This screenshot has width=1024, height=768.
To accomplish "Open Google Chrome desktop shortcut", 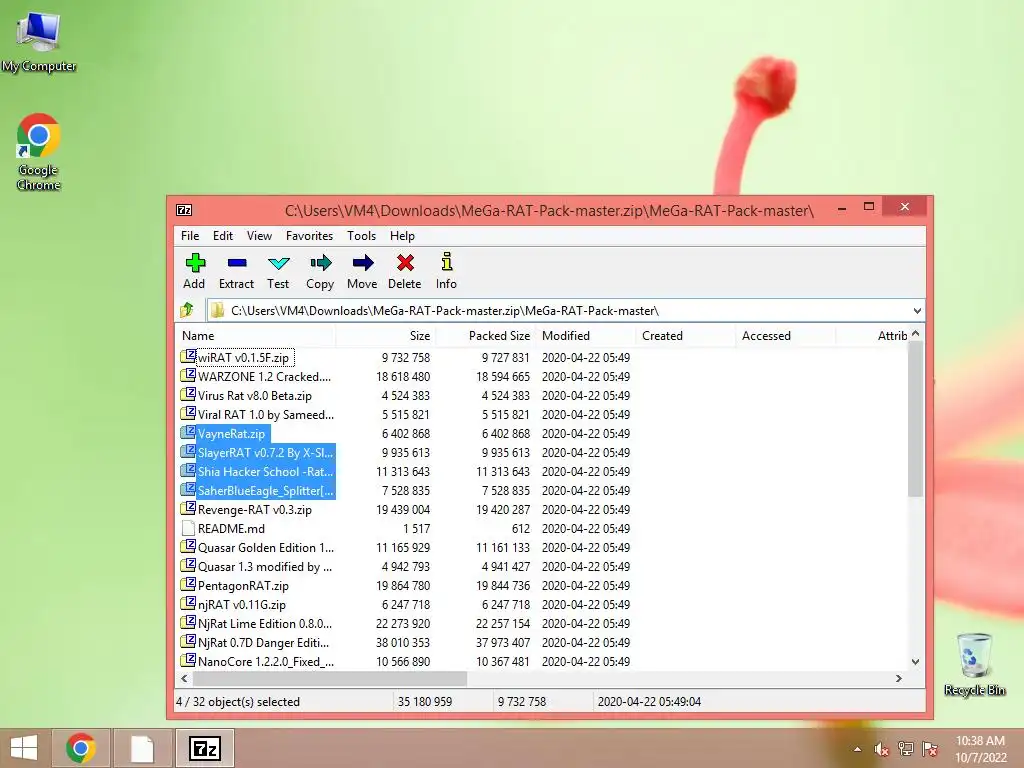I will tap(39, 152).
